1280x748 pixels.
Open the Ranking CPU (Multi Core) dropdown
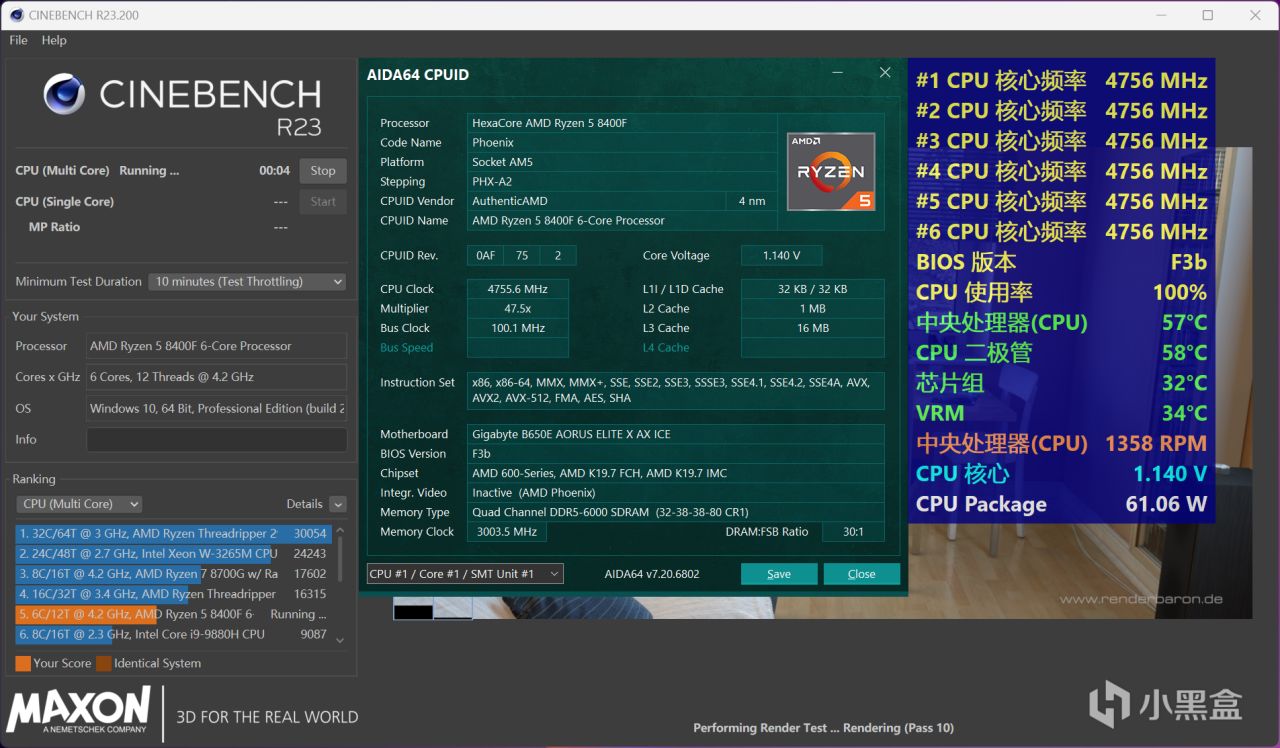(79, 504)
